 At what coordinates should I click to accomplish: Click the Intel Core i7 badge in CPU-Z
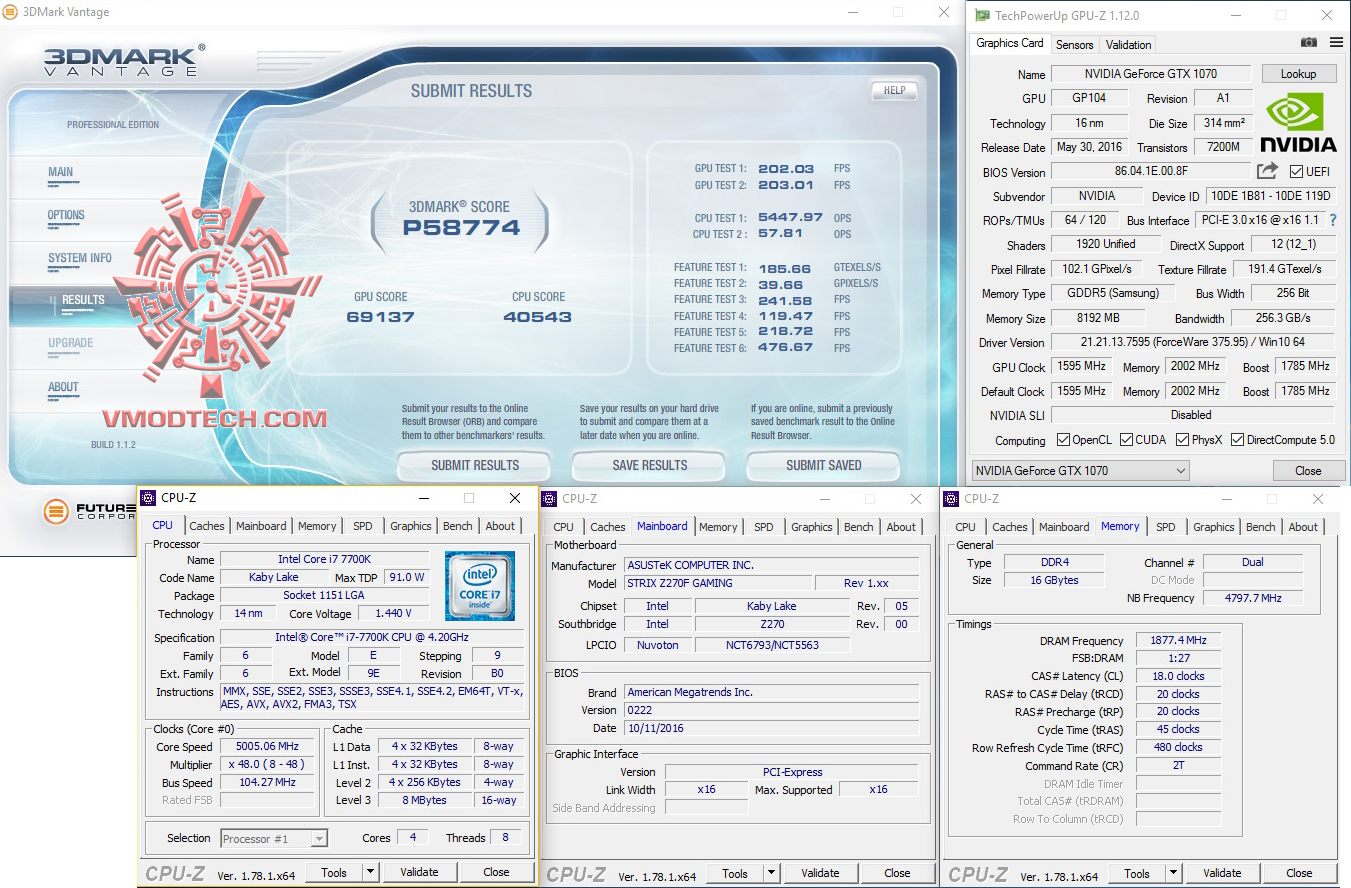[x=481, y=584]
